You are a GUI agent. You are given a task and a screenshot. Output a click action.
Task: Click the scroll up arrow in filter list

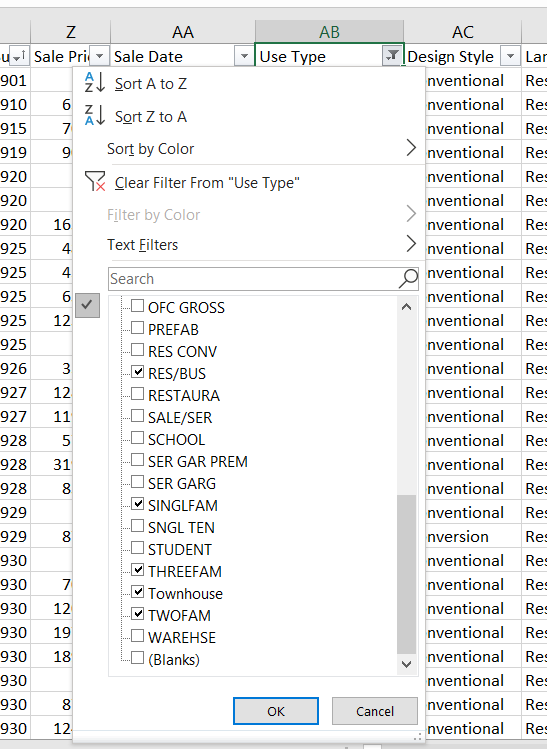click(x=407, y=307)
